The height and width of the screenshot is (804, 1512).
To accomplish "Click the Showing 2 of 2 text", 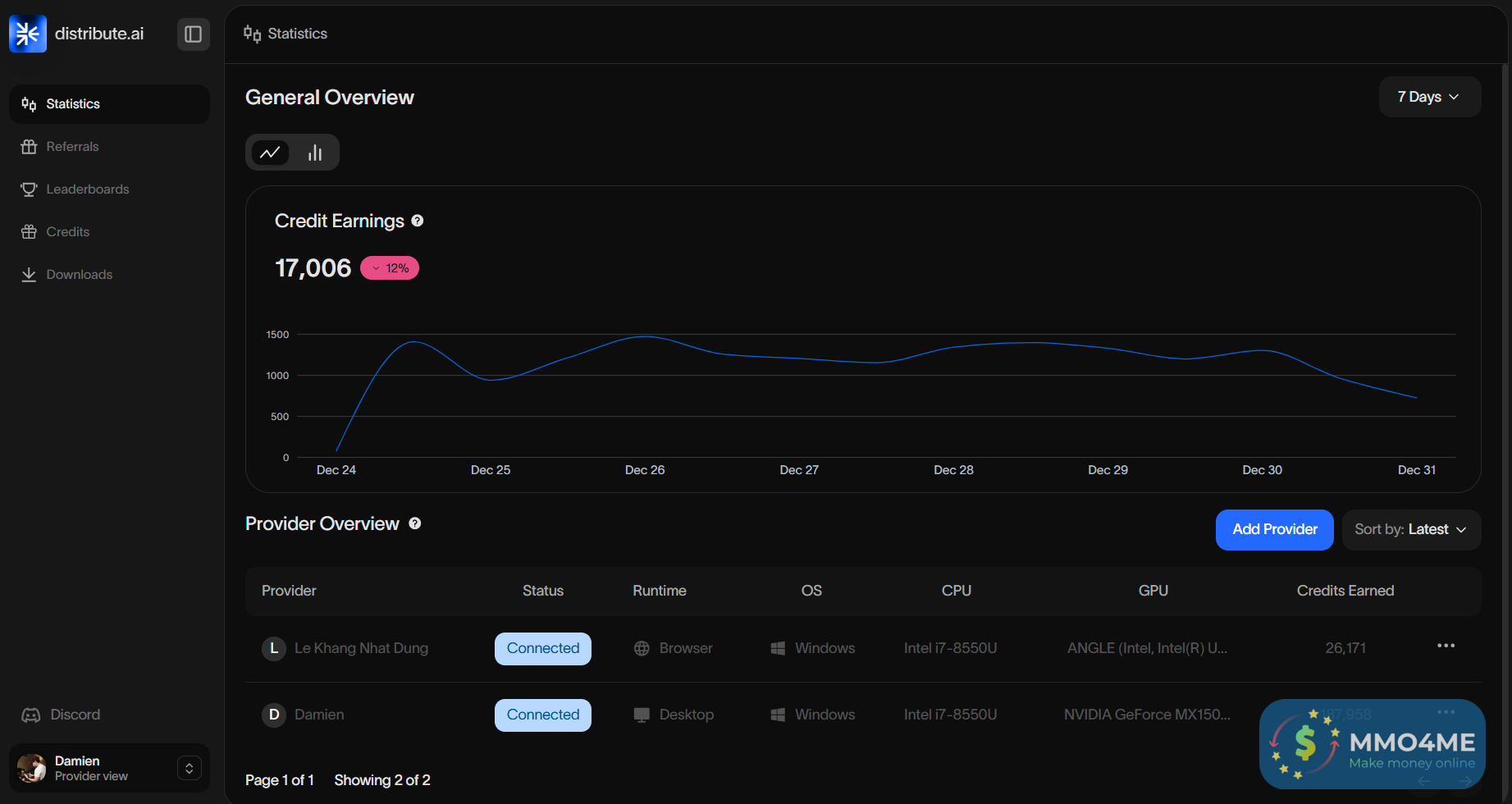I will pyautogui.click(x=382, y=780).
